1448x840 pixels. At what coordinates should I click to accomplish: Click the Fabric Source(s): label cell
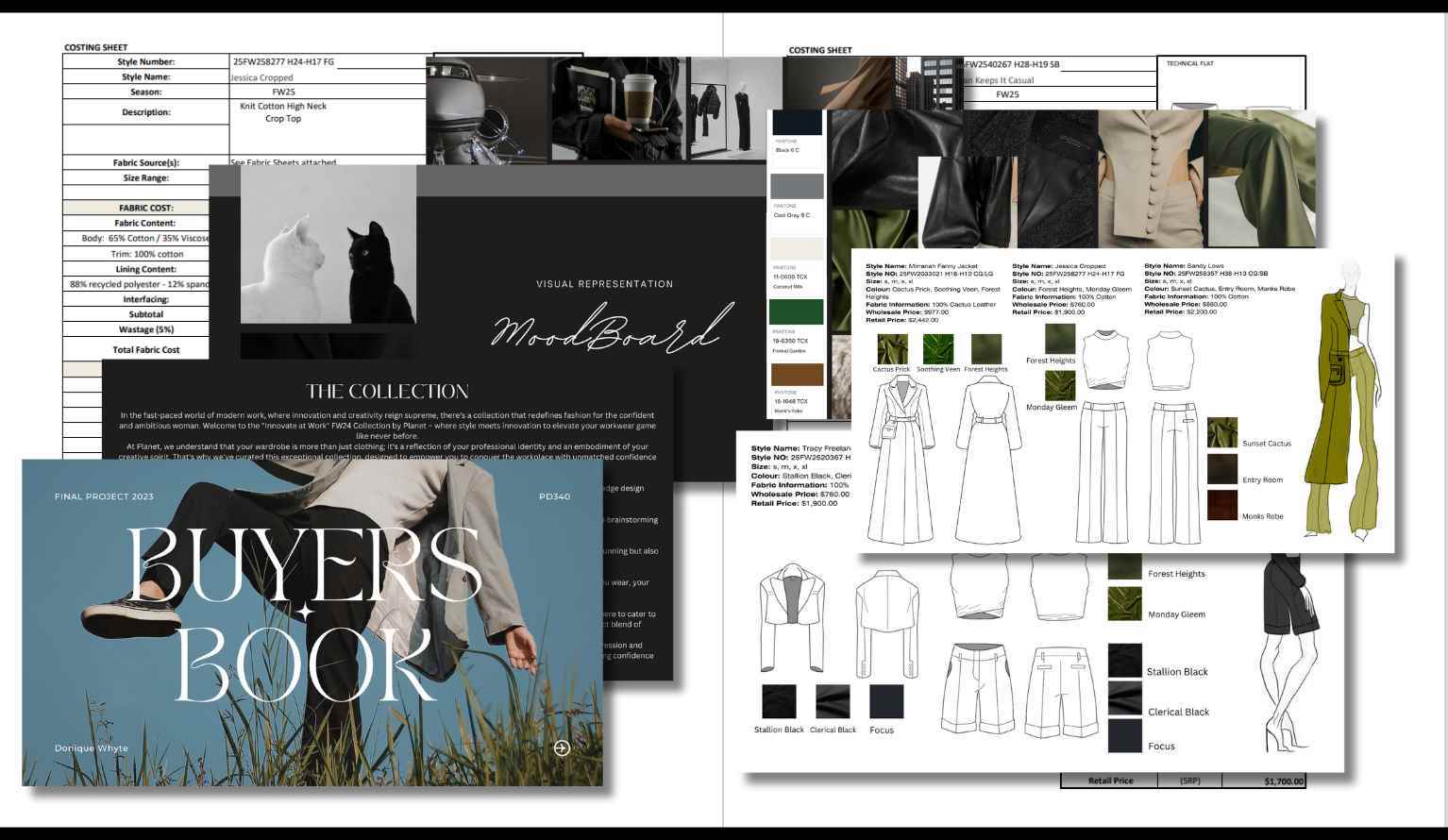(146, 162)
